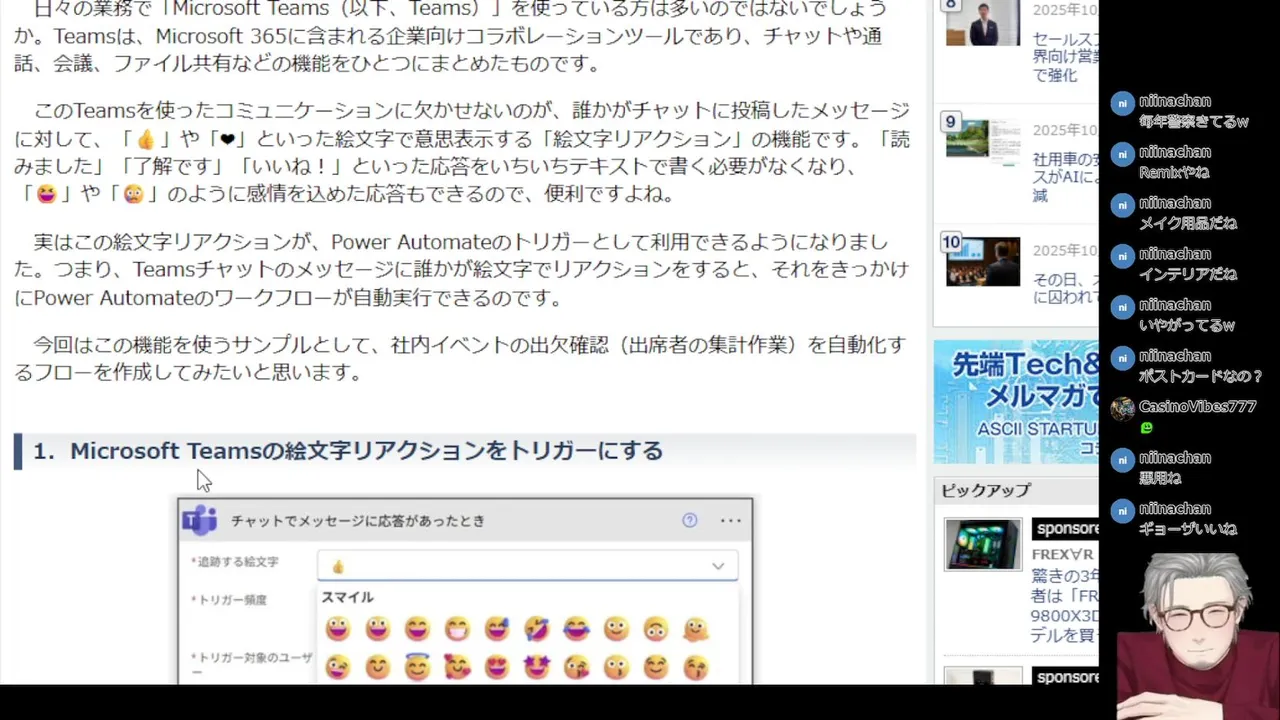Open the FREX∀R pickup article link
Screen dimensions: 1280x720
point(1065,606)
